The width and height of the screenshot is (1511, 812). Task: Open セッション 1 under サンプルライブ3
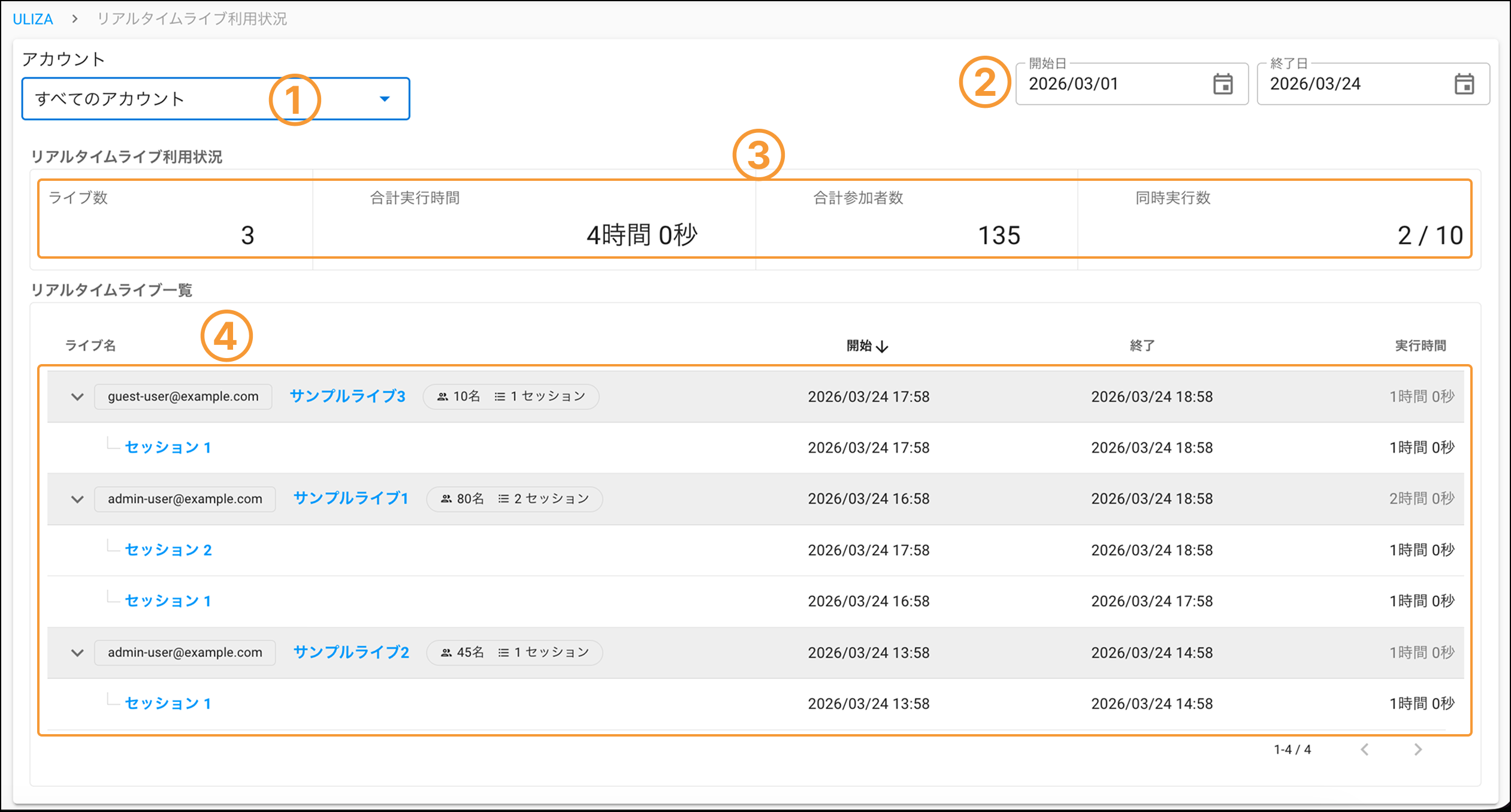168,447
